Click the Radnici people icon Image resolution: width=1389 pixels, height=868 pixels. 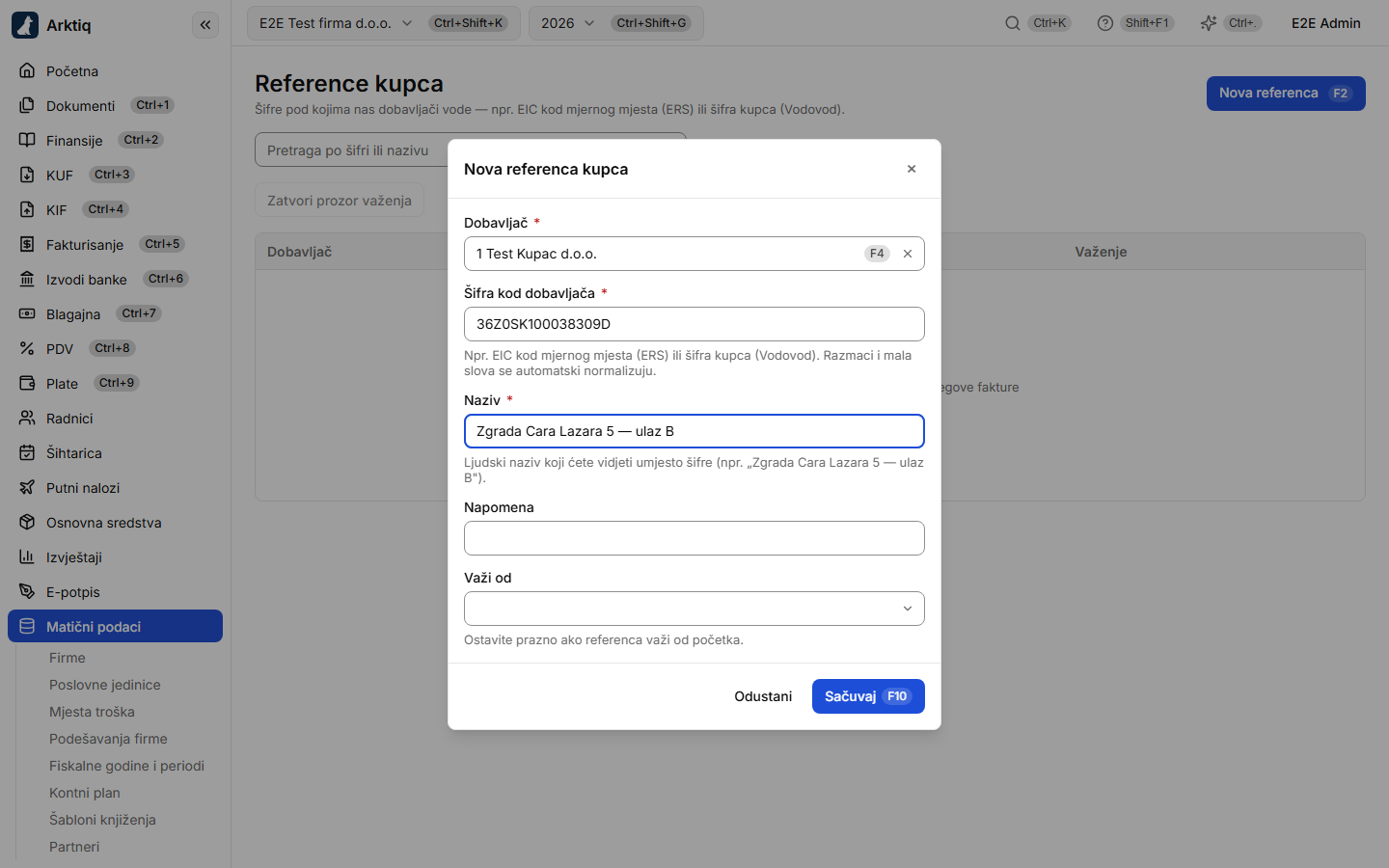click(x=27, y=419)
